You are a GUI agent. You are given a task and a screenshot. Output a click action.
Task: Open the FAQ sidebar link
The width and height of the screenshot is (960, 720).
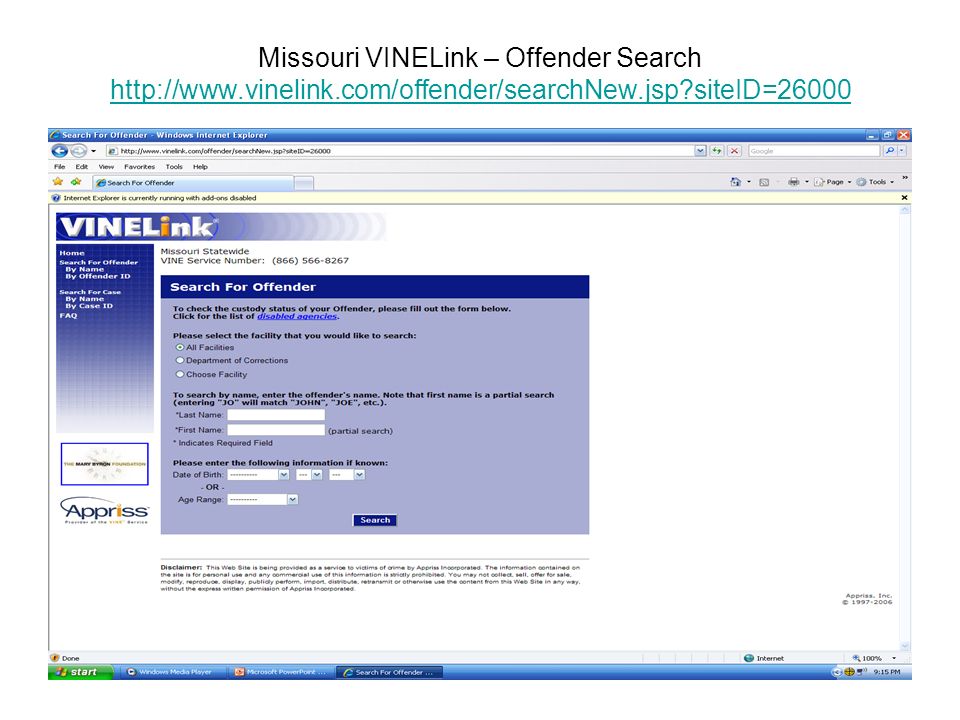(x=68, y=315)
